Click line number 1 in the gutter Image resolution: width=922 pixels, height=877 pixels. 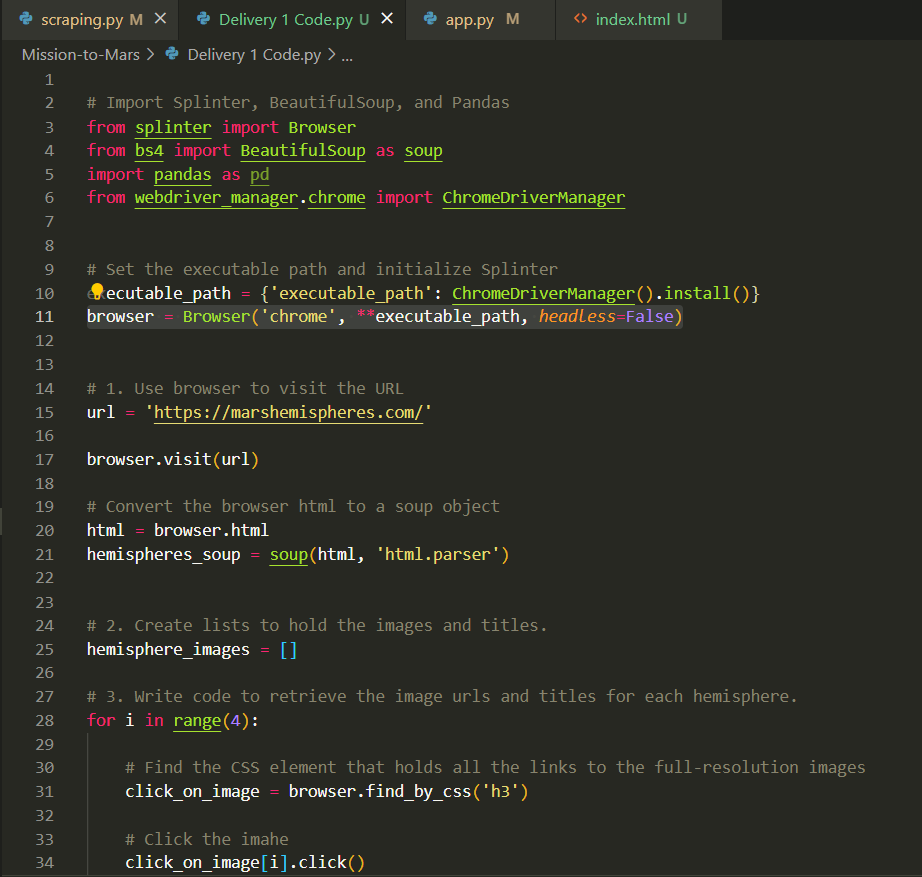(49, 79)
